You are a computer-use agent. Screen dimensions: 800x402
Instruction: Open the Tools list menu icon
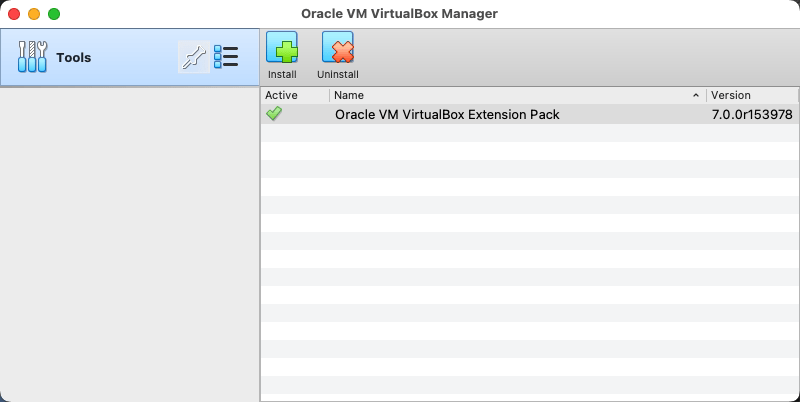coord(226,57)
